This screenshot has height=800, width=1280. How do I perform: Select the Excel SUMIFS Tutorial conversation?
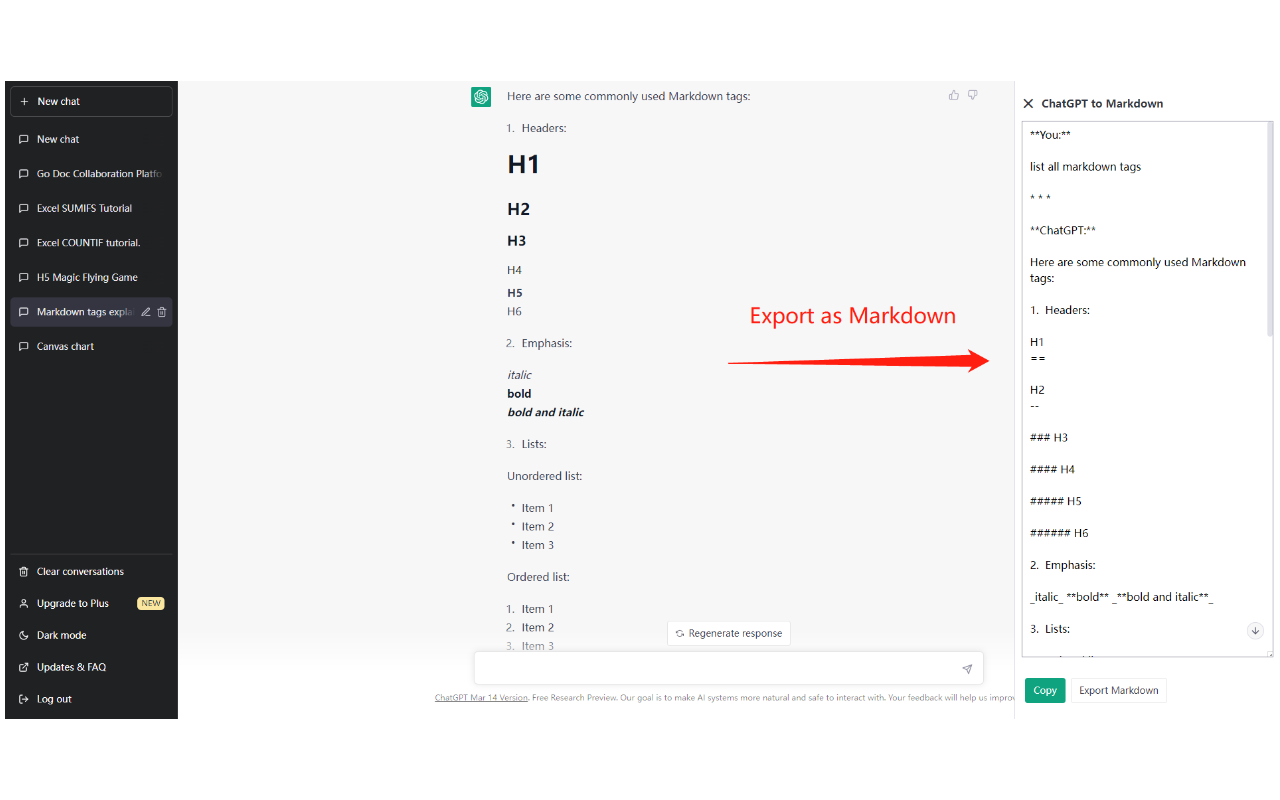(x=83, y=208)
